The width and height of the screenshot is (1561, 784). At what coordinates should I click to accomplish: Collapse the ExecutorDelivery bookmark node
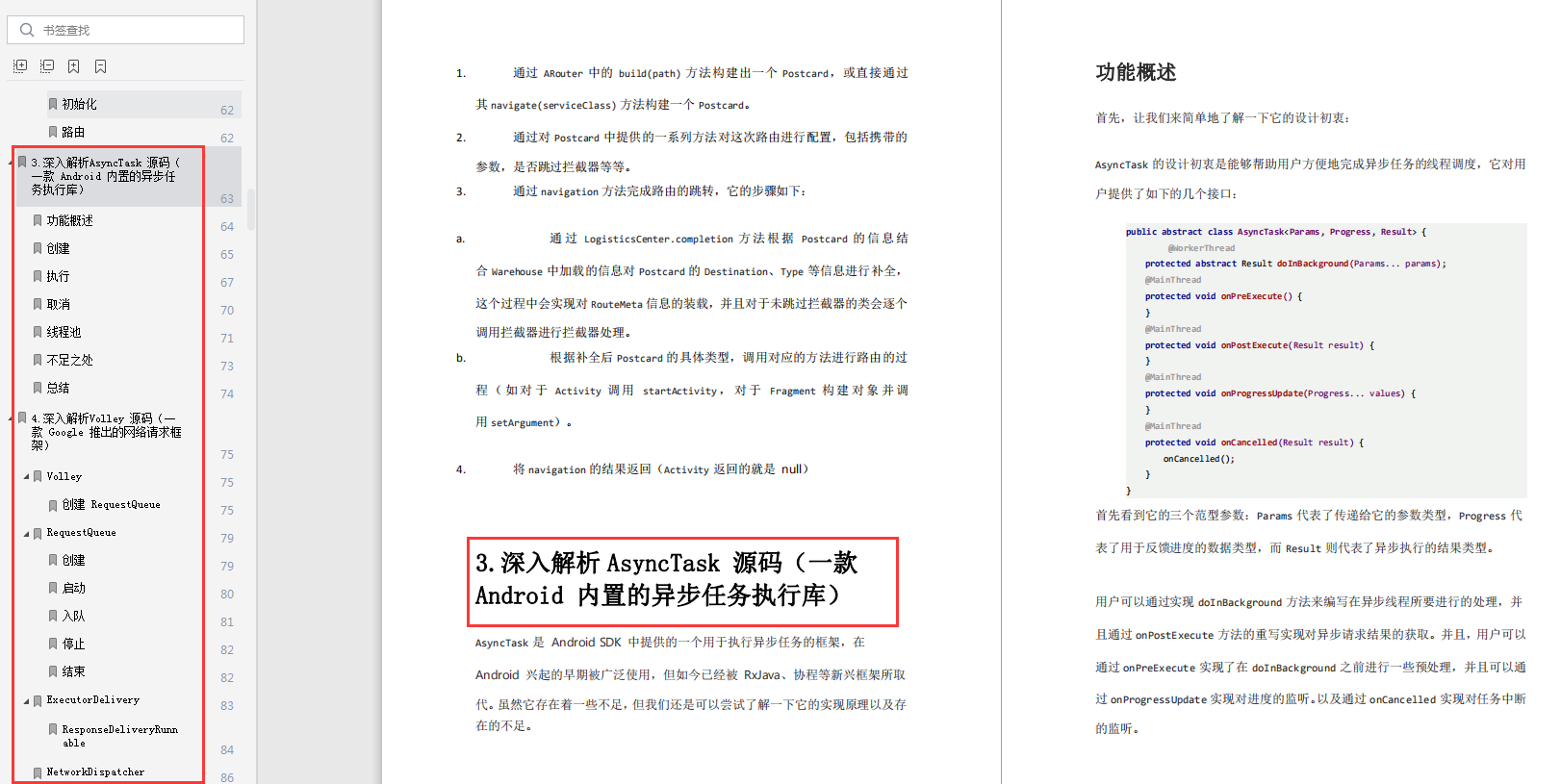coord(26,700)
